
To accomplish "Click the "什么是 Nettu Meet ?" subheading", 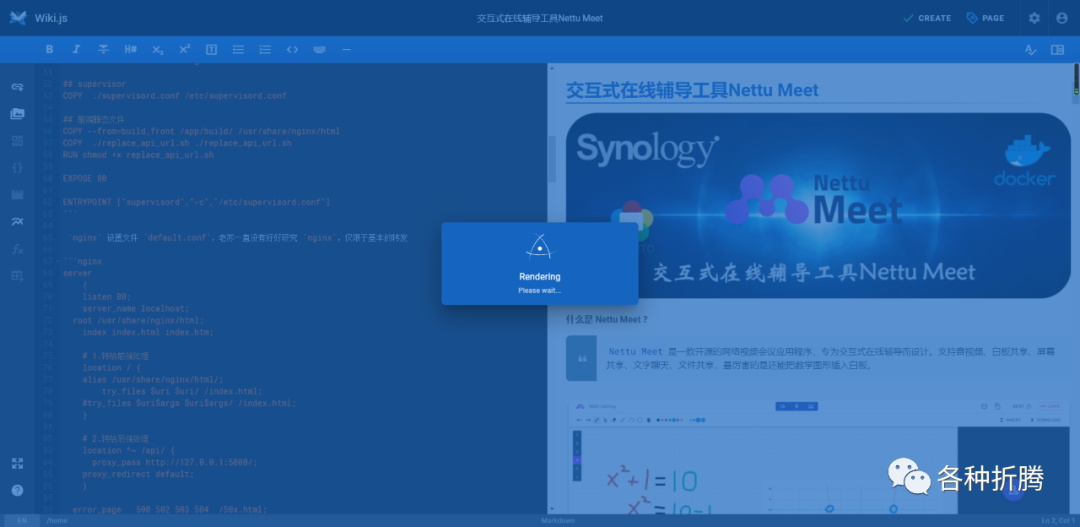I will pos(607,320).
